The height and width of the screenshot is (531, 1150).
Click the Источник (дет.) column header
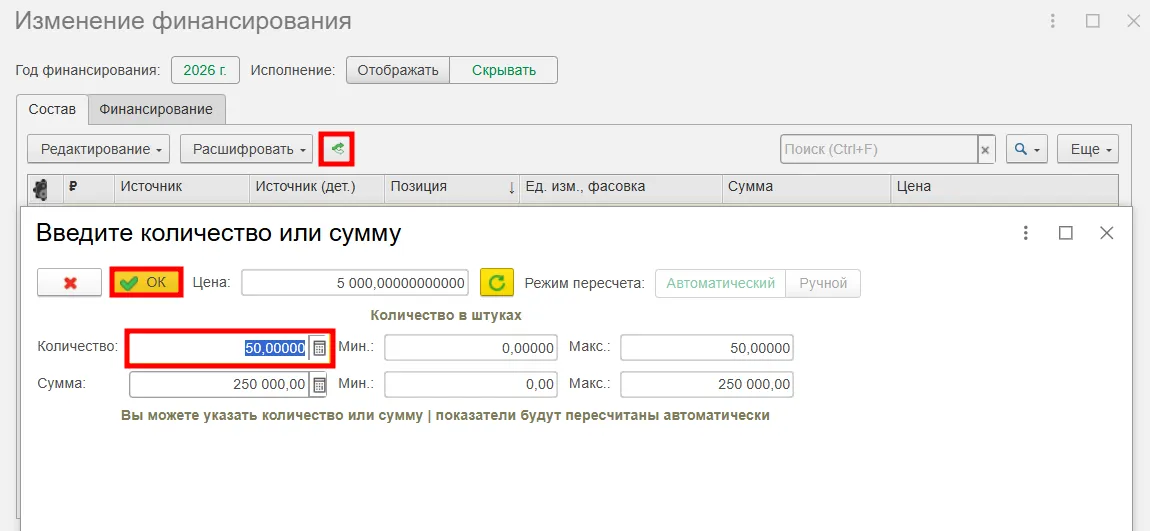(x=317, y=187)
